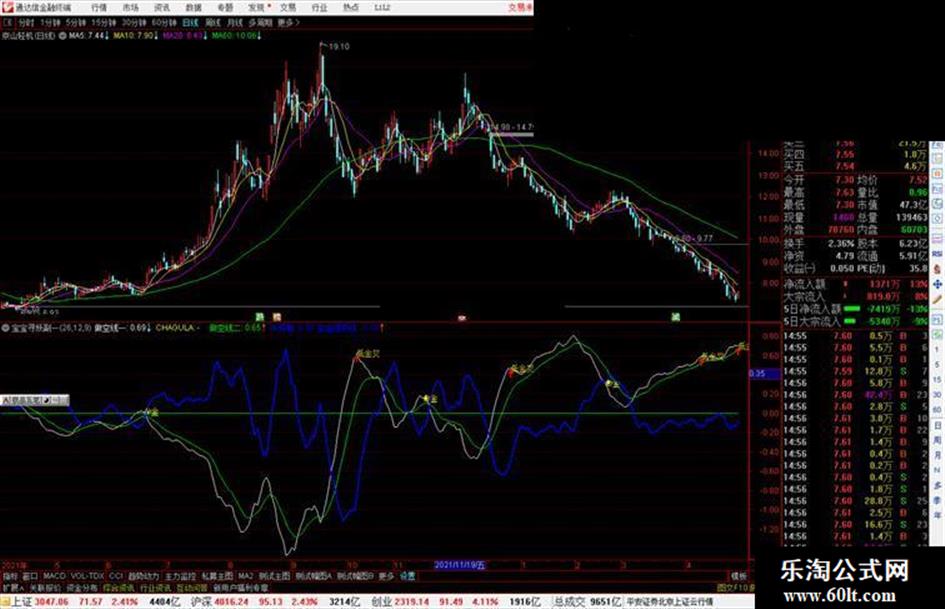Screen dimensions: 945x609
Task: Open the 设置 indicator settings
Action: click(407, 576)
